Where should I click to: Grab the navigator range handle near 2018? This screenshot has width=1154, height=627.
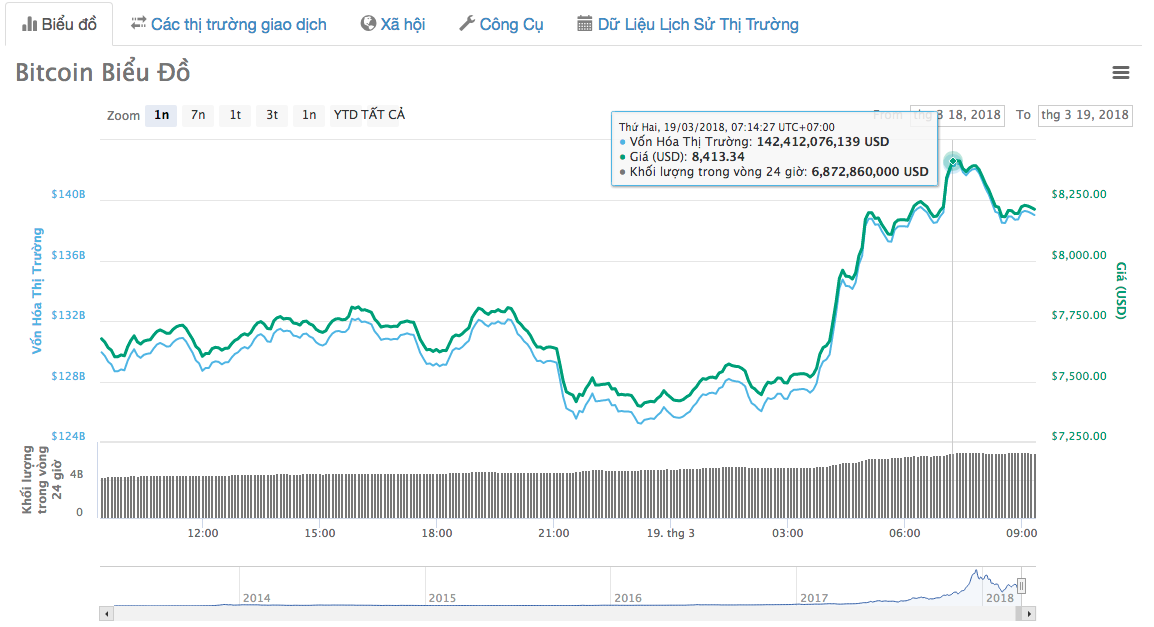[x=1021, y=586]
